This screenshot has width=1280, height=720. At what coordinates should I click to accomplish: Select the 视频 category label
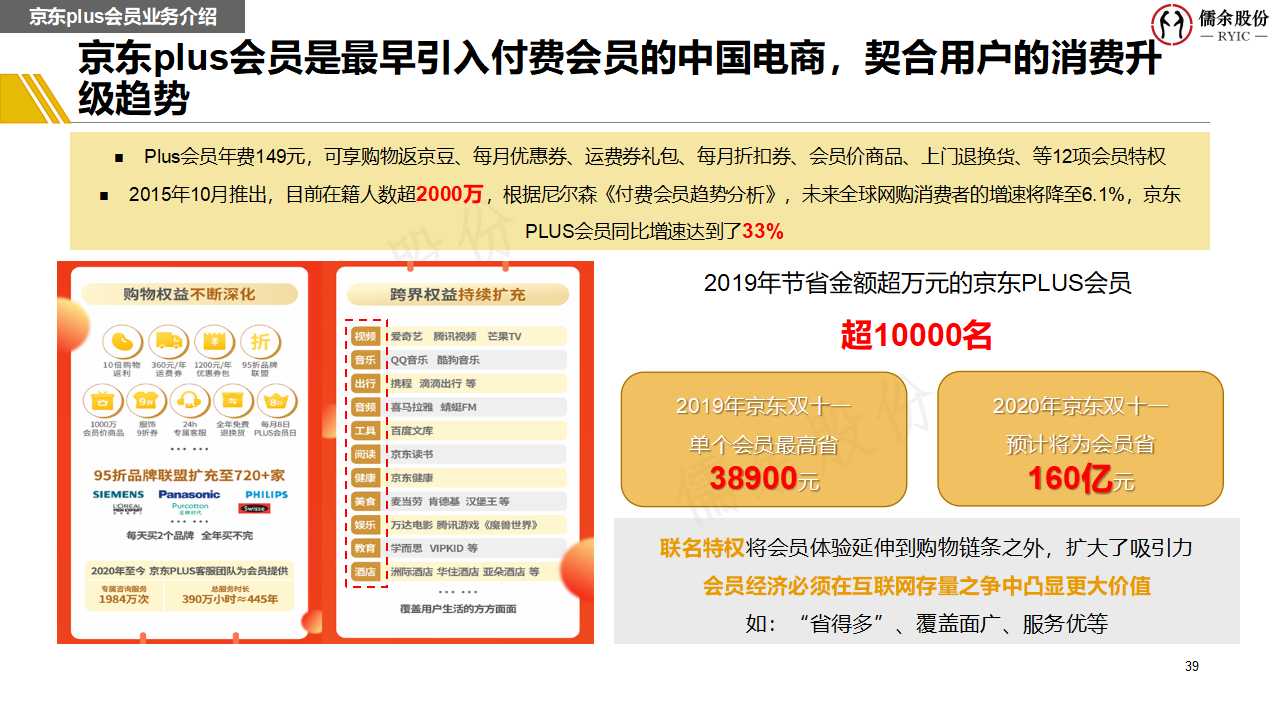coord(365,336)
